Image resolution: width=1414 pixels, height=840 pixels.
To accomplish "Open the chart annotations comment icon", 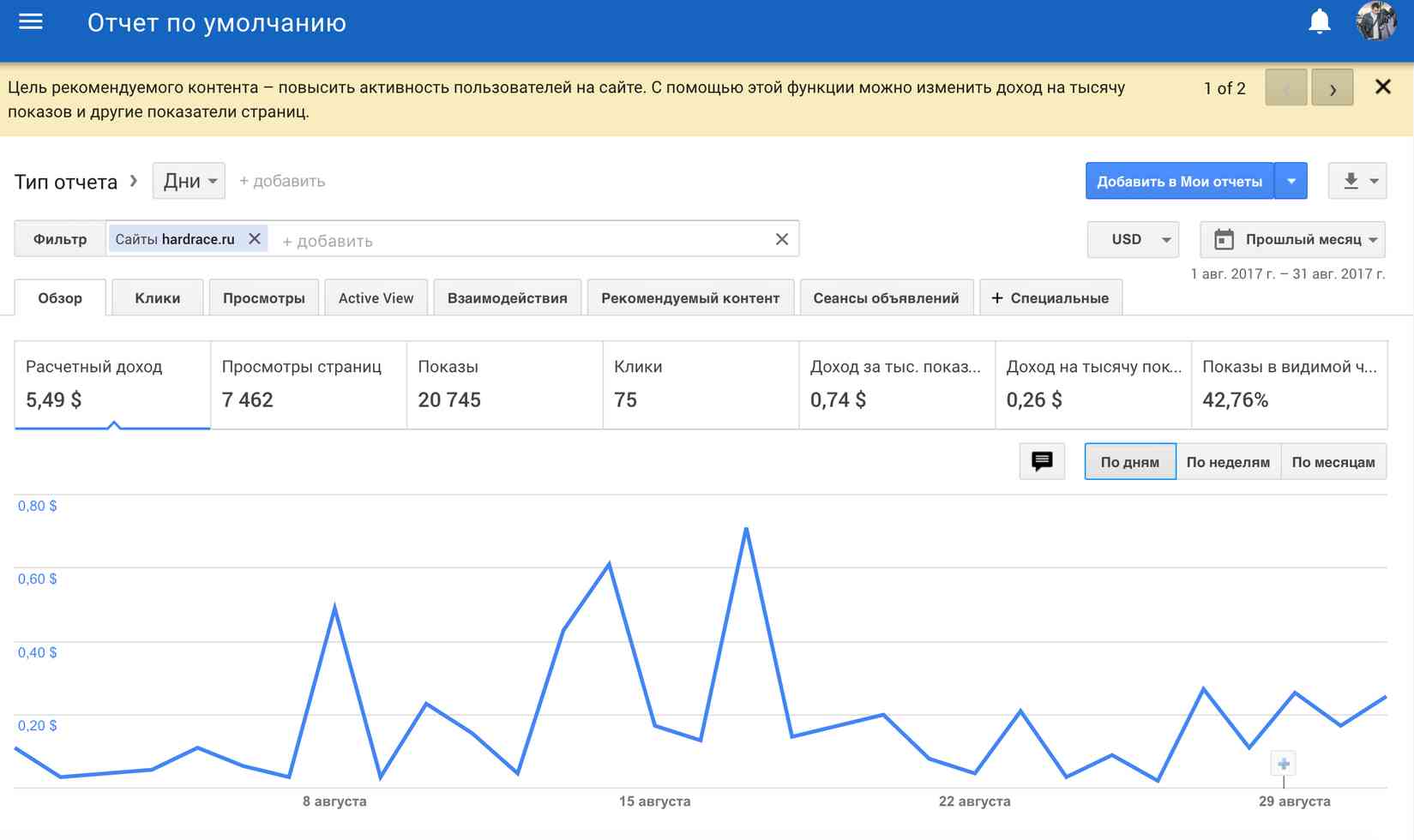I will (1042, 461).
